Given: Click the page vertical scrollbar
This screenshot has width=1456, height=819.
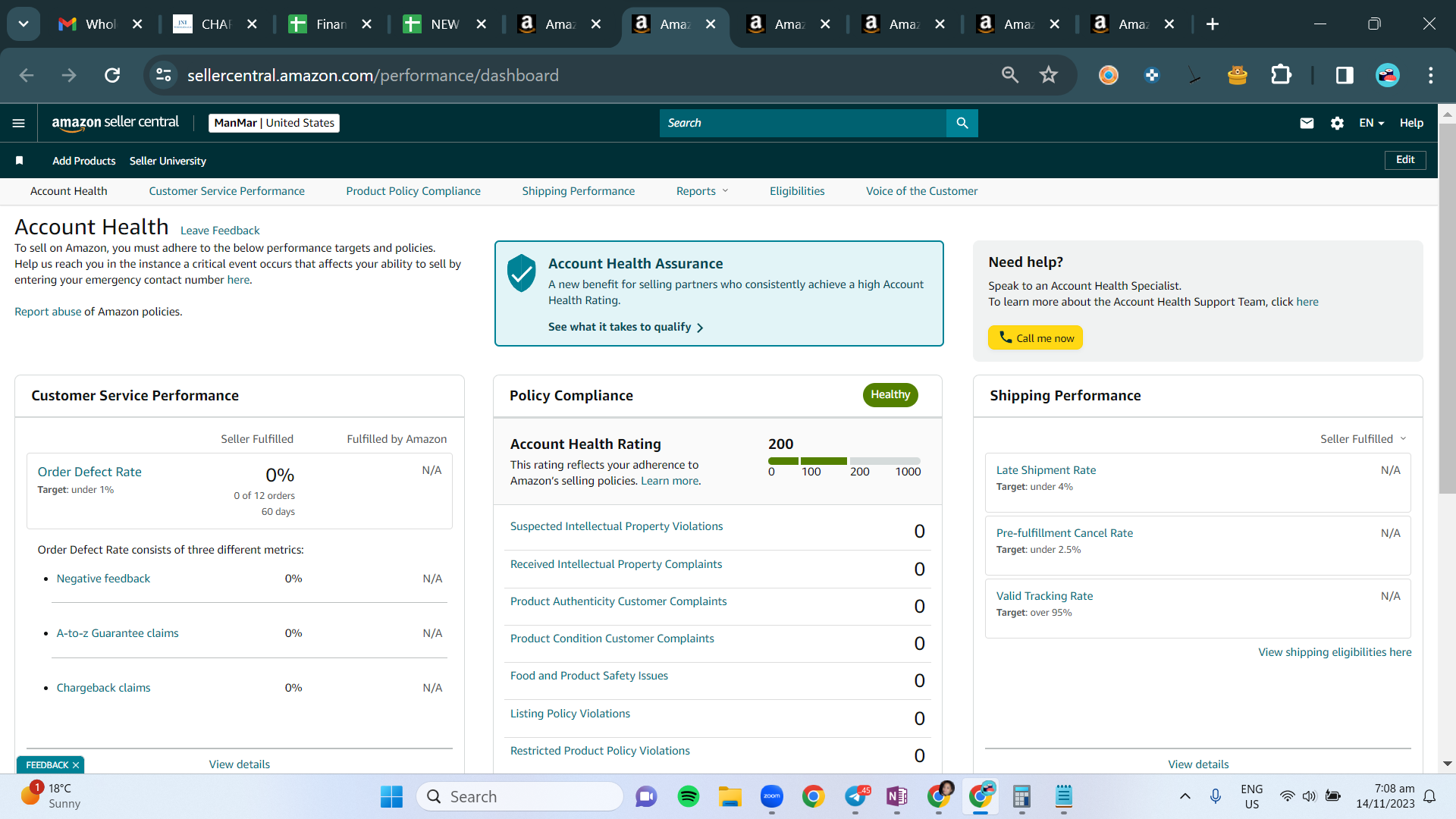Looking at the screenshot, I should pos(1447,308).
